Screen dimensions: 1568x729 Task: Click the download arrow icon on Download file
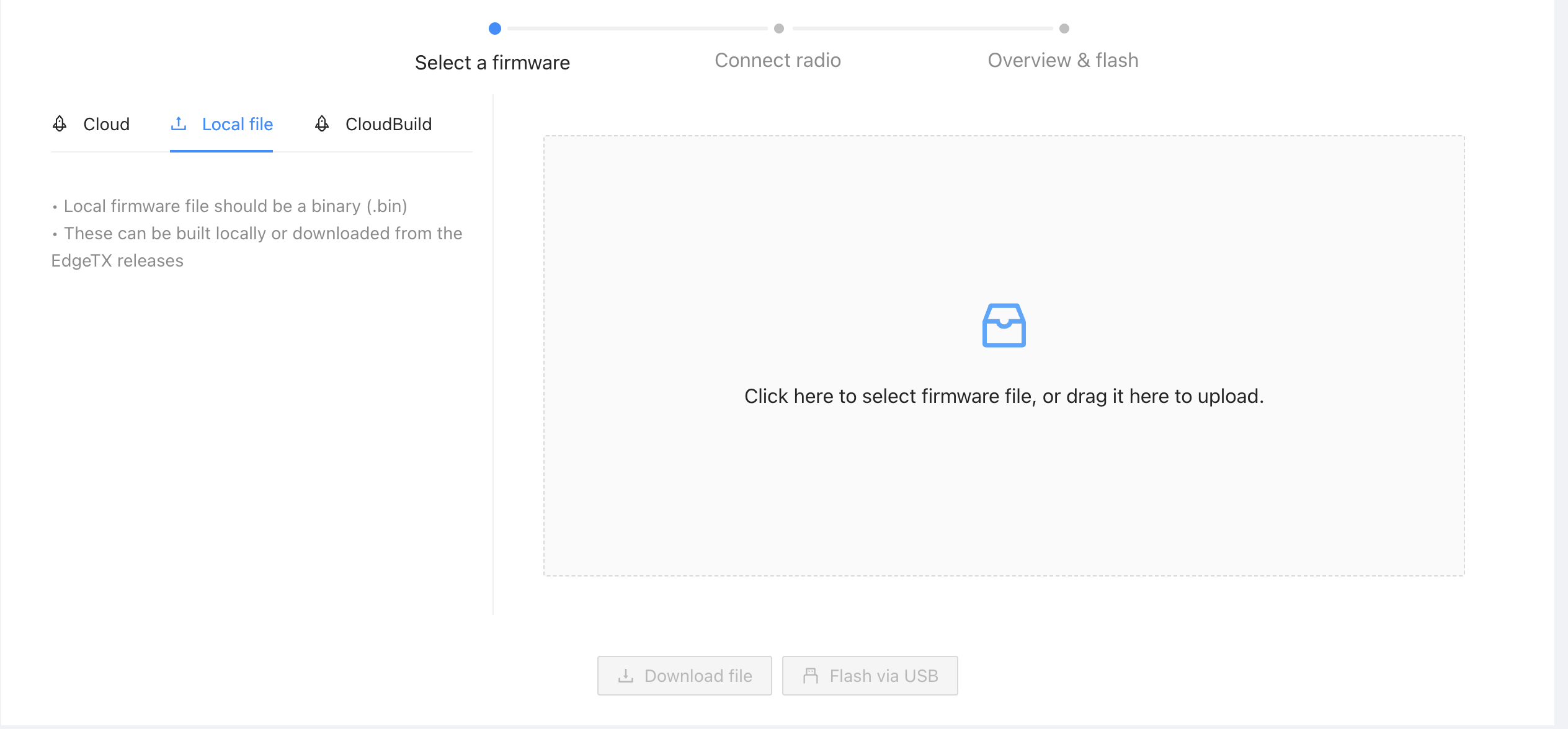click(x=626, y=676)
